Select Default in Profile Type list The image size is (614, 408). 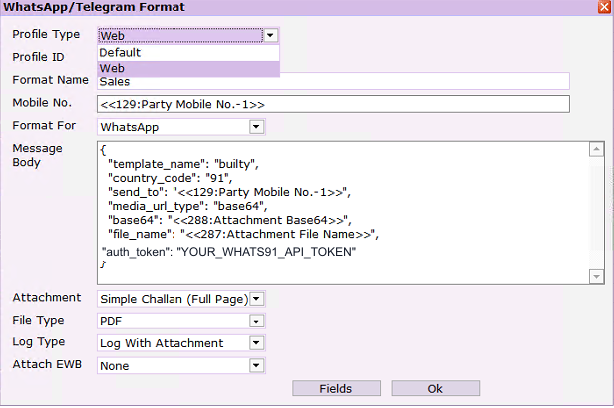(188, 52)
